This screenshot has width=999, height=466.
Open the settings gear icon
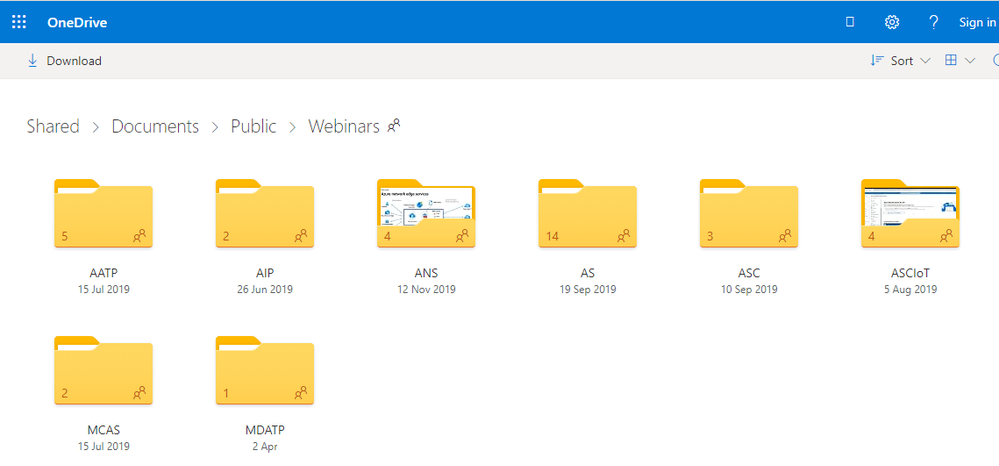tap(892, 22)
